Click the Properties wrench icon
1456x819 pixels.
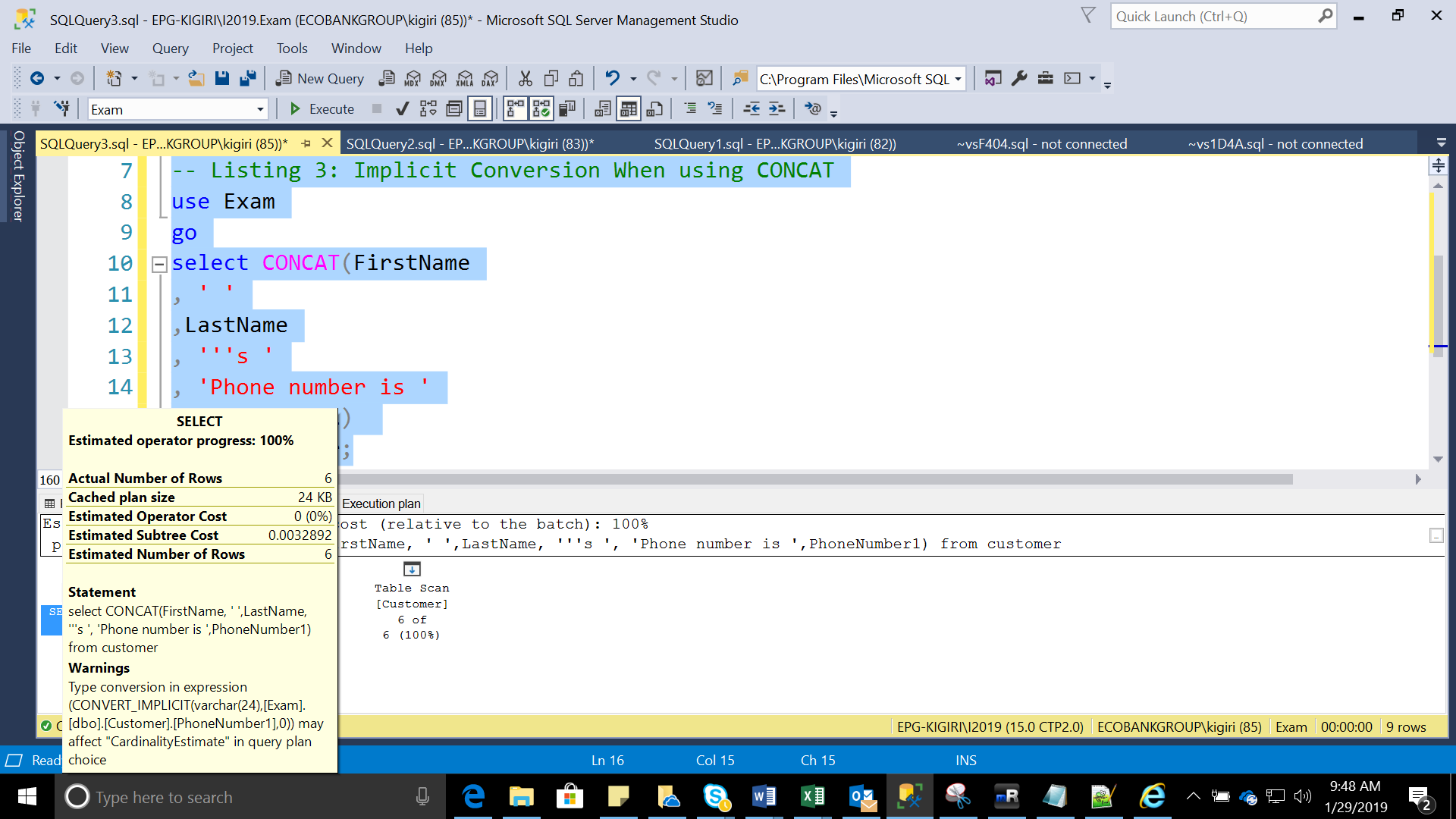pos(1019,78)
